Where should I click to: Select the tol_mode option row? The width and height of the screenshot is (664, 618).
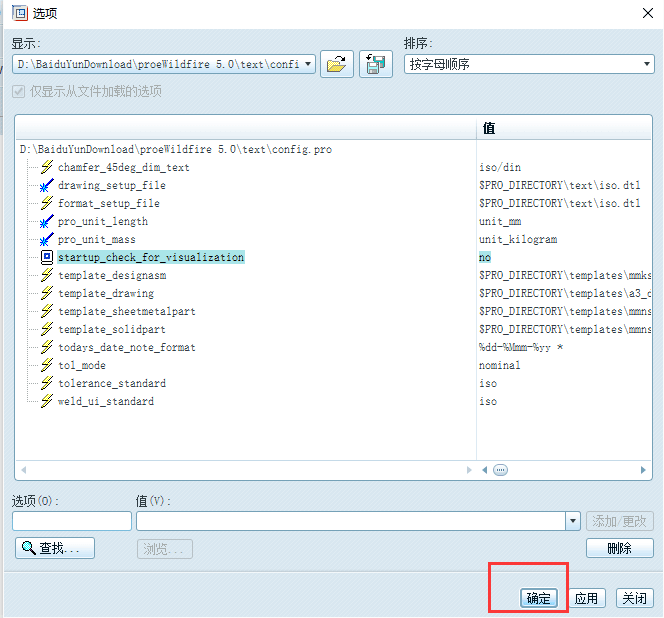coord(82,366)
